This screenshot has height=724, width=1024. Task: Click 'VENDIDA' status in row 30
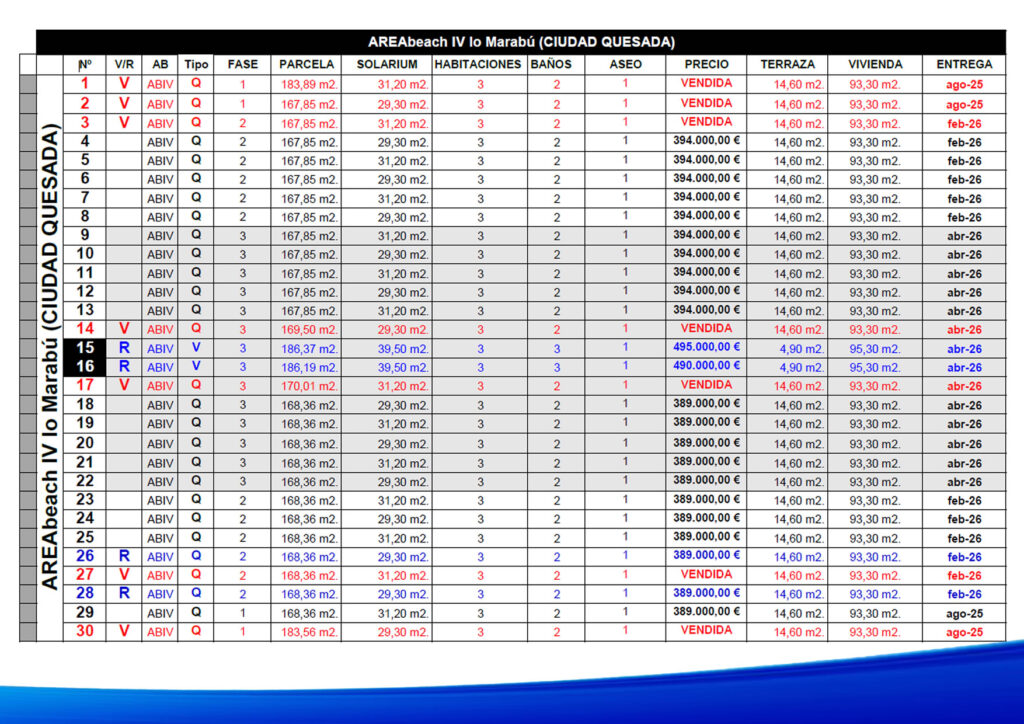[706, 630]
